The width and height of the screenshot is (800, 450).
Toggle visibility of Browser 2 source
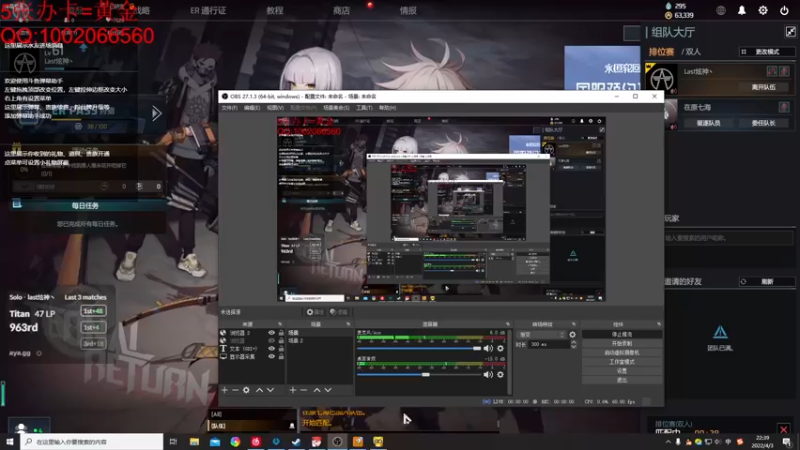pyautogui.click(x=271, y=333)
